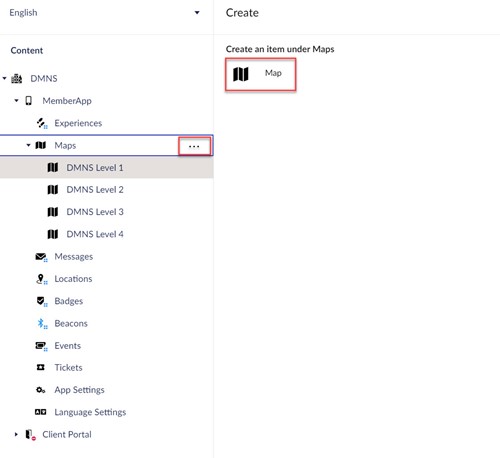Click the Badges shield icon

tap(41, 301)
